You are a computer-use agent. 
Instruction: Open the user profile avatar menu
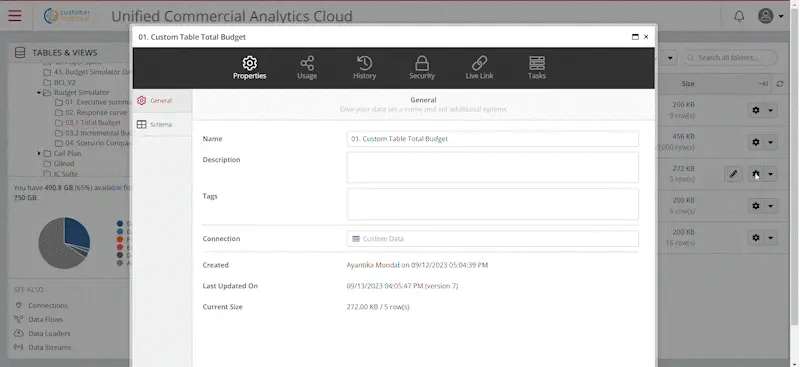770,16
